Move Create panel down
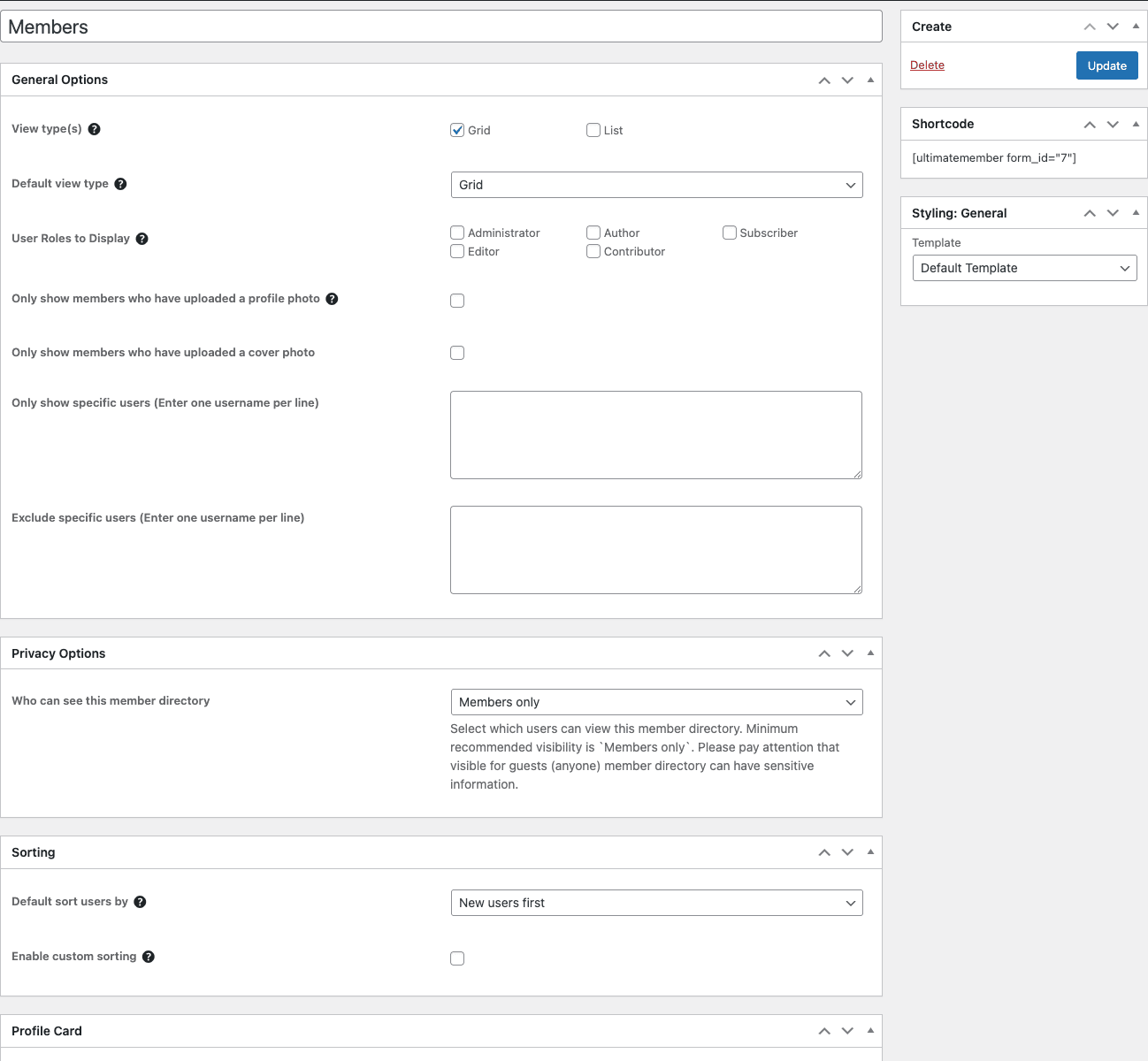Image resolution: width=1148 pixels, height=1061 pixels. point(1113,27)
